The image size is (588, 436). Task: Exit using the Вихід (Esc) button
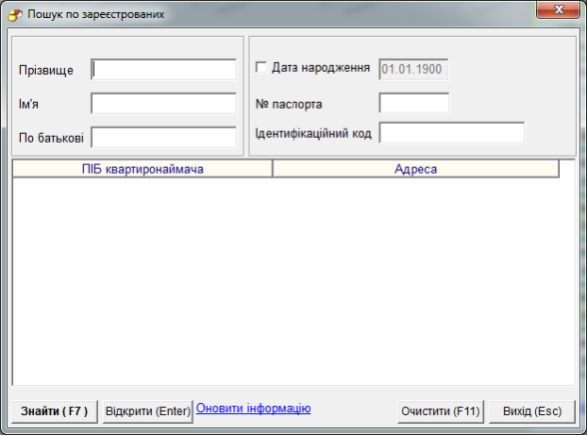tap(532, 411)
